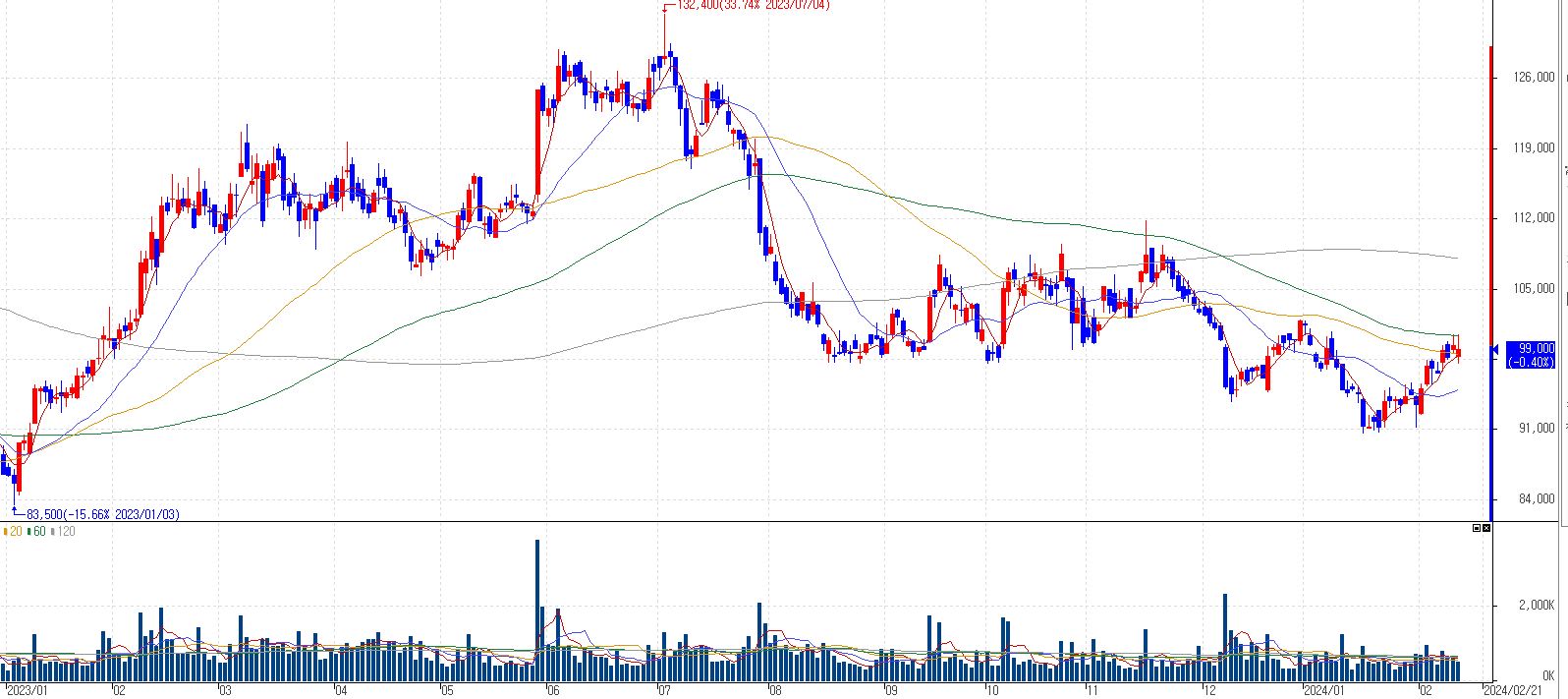Click the 07 month axis label
The width and height of the screenshot is (1568, 699).
point(663,690)
